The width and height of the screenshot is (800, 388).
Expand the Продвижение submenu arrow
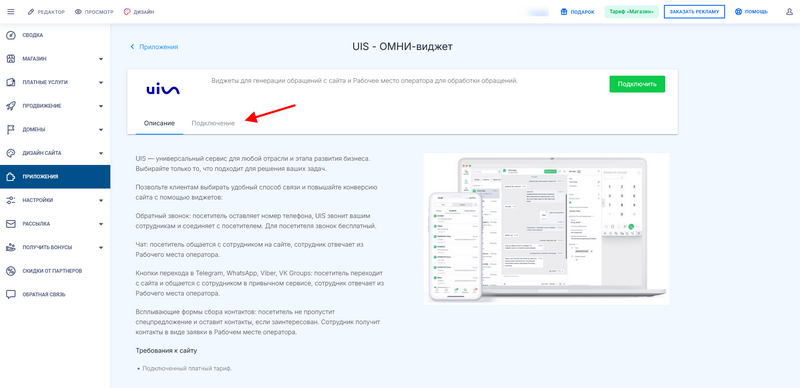point(101,106)
